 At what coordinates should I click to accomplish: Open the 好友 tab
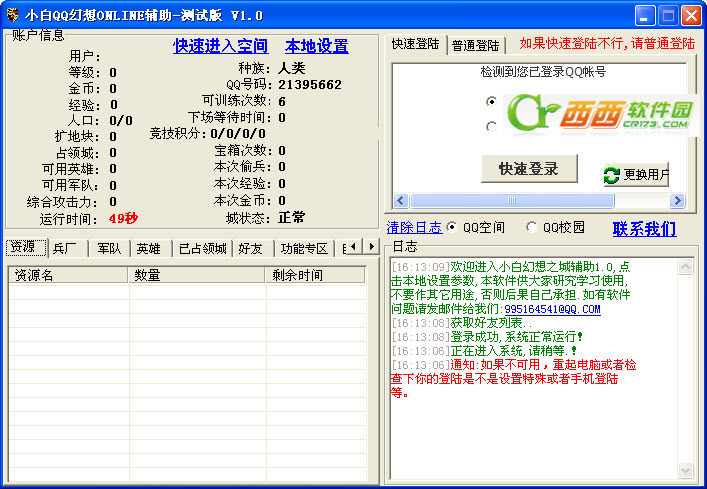(253, 248)
